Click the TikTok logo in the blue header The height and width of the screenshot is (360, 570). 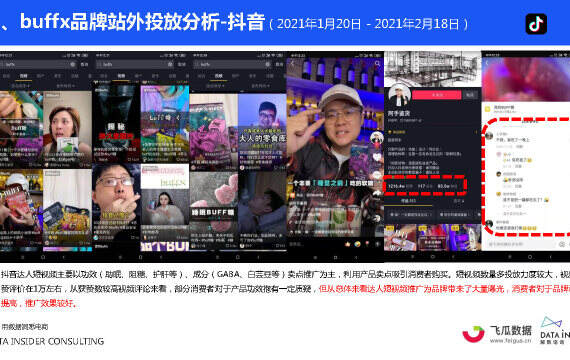536,24
